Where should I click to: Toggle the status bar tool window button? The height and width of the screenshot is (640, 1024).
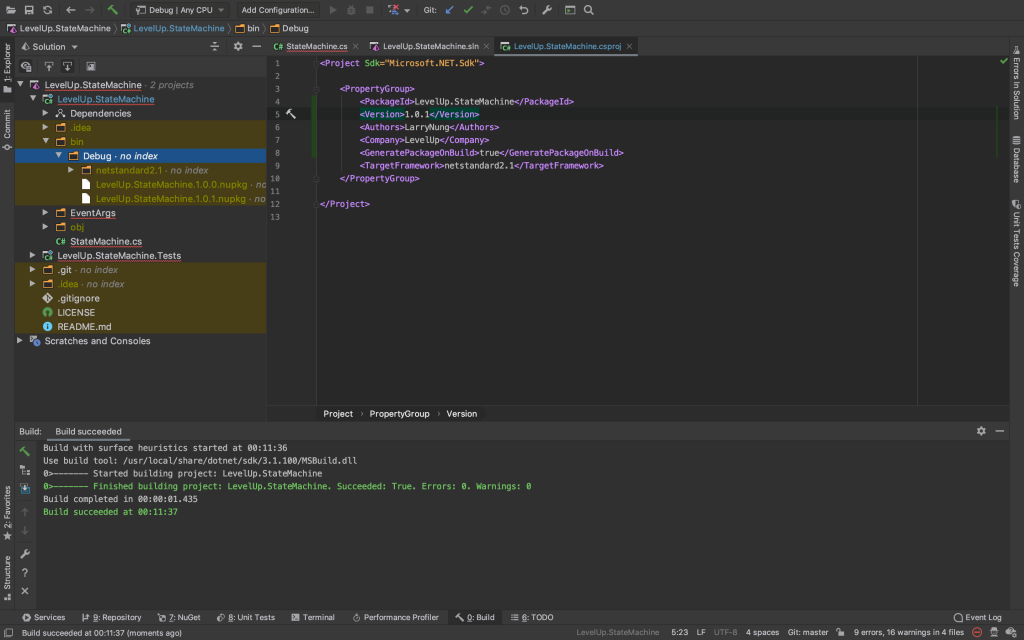point(8,632)
